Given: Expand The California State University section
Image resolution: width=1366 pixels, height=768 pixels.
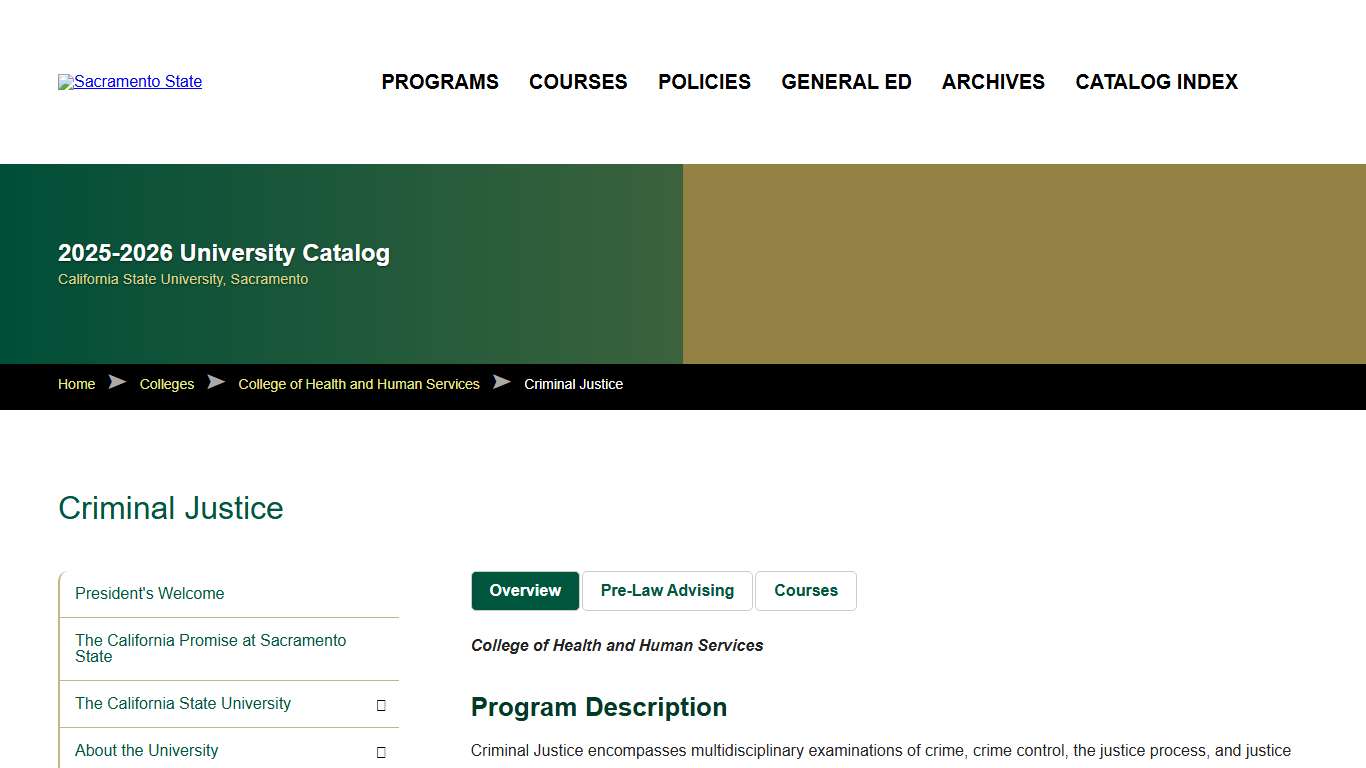Looking at the screenshot, I should (x=381, y=704).
